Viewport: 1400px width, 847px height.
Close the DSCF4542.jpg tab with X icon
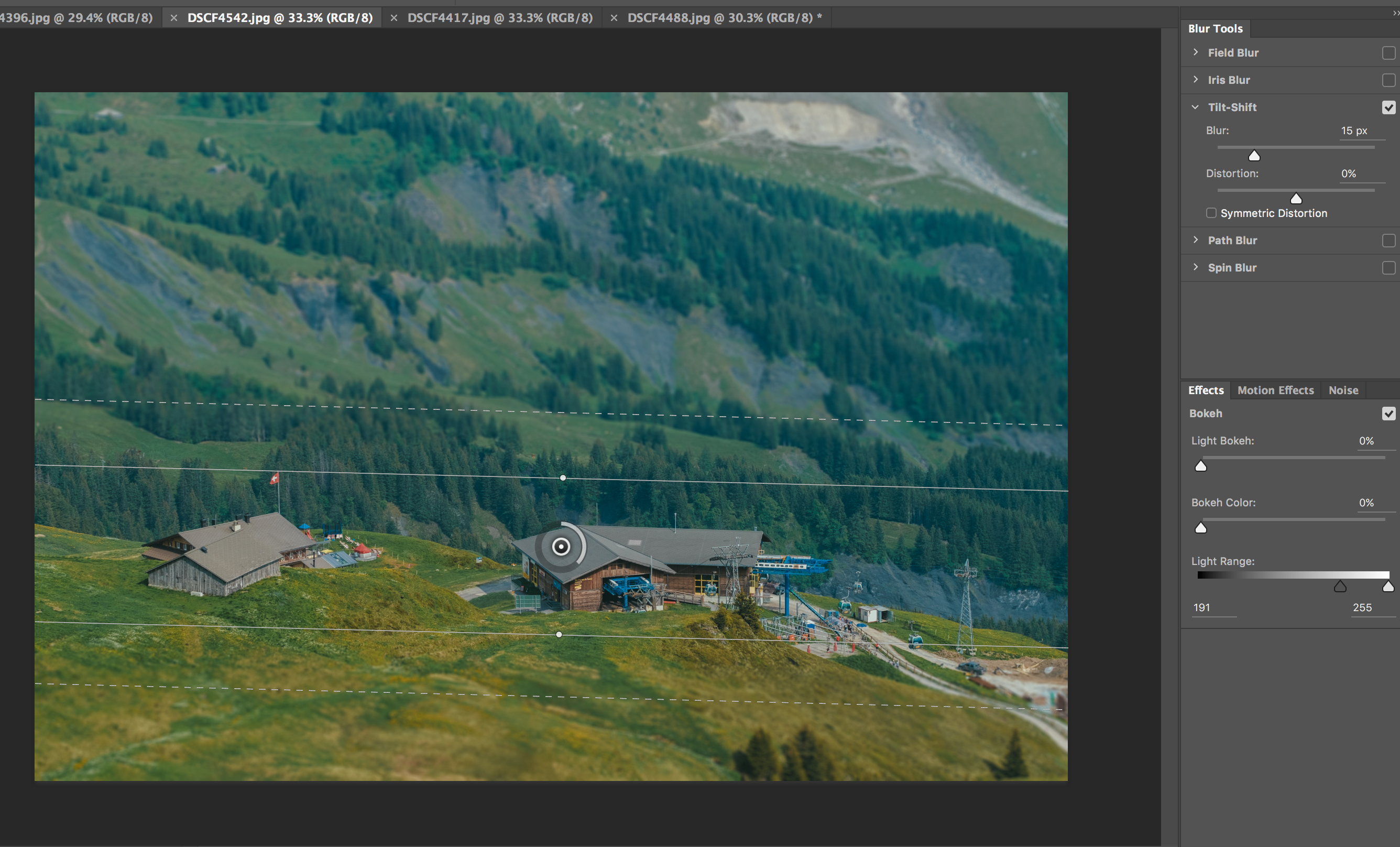174,18
